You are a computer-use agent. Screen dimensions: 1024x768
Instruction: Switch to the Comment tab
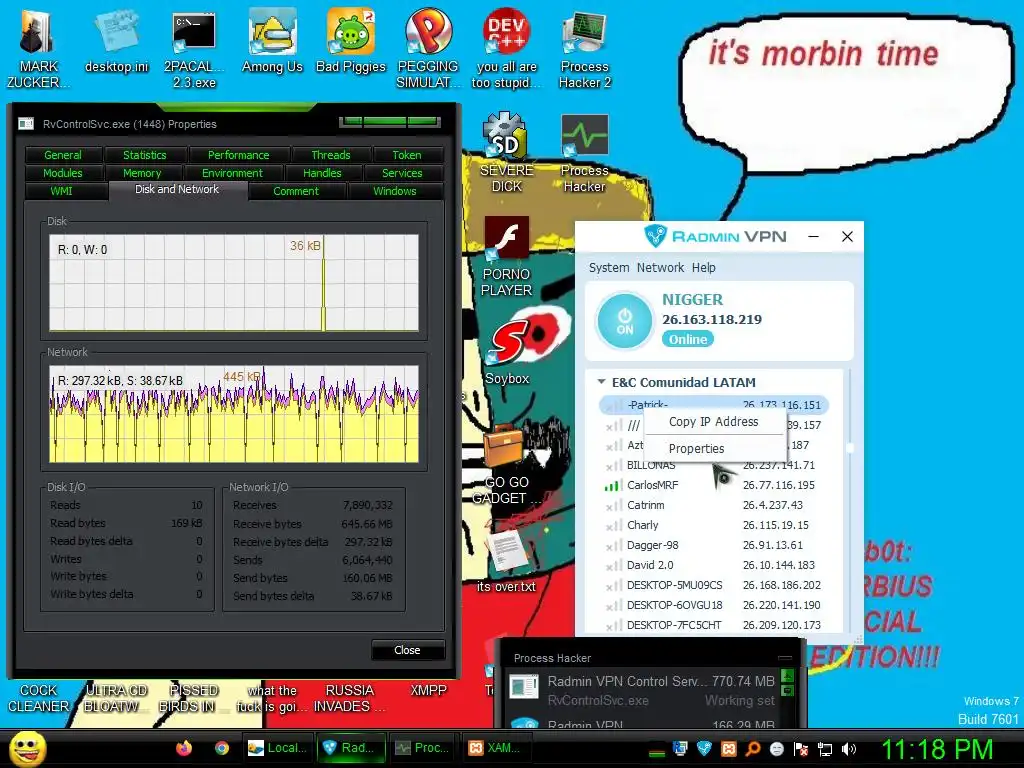(x=296, y=191)
